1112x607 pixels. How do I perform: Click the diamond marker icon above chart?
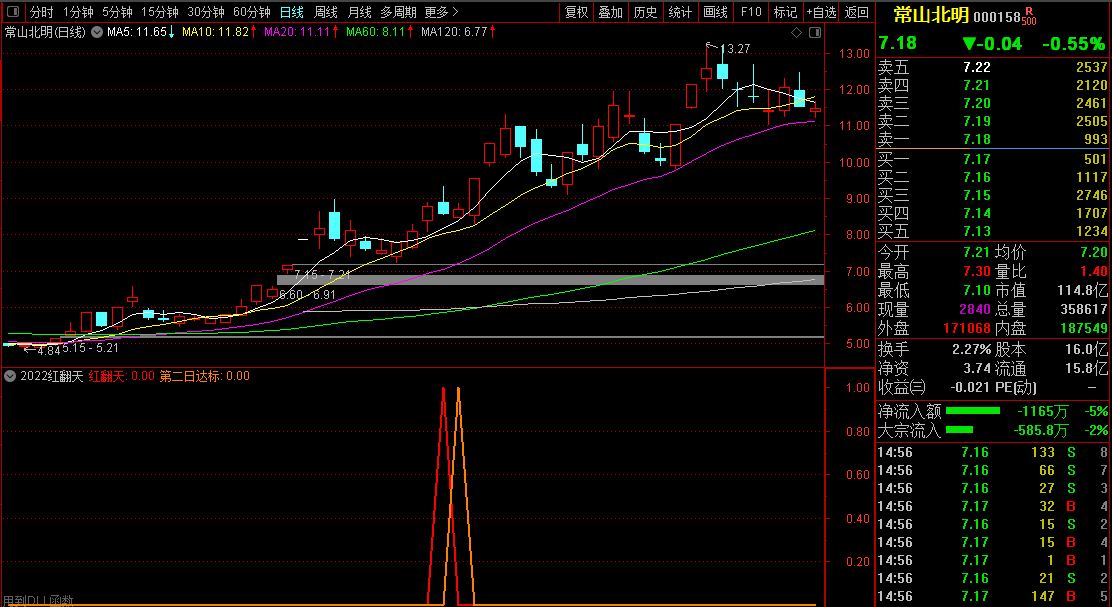pyautogui.click(x=796, y=33)
